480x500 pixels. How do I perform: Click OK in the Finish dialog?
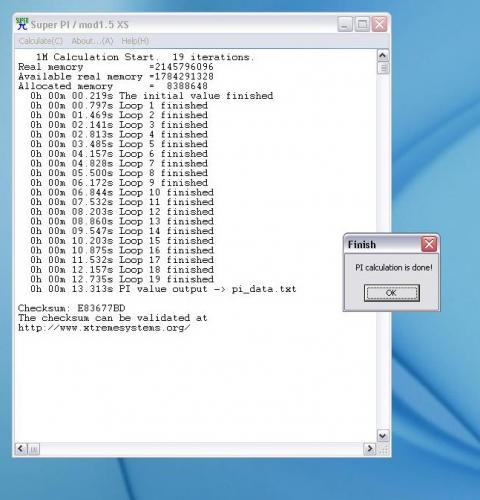[x=392, y=293]
